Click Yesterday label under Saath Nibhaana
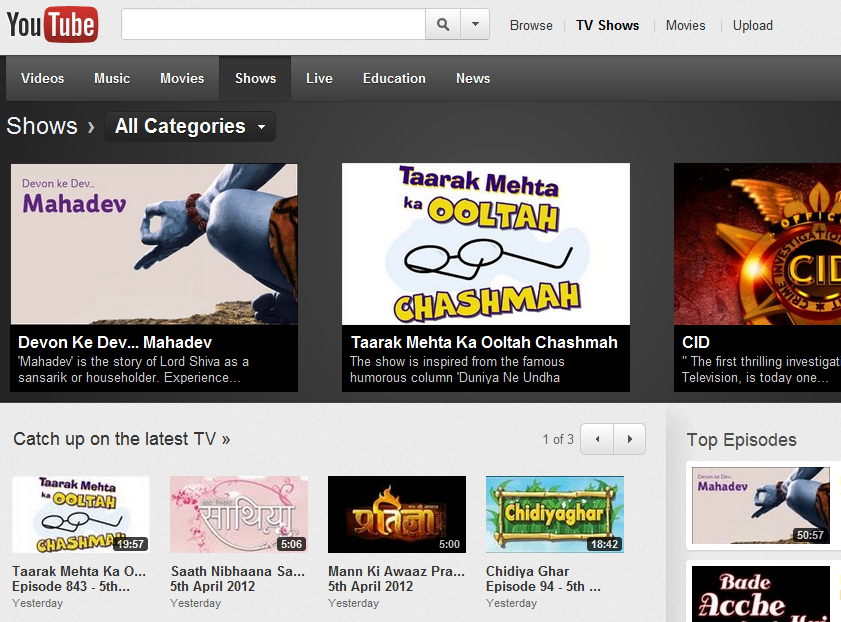Viewport: 841px width, 622px height. pyautogui.click(x=195, y=603)
